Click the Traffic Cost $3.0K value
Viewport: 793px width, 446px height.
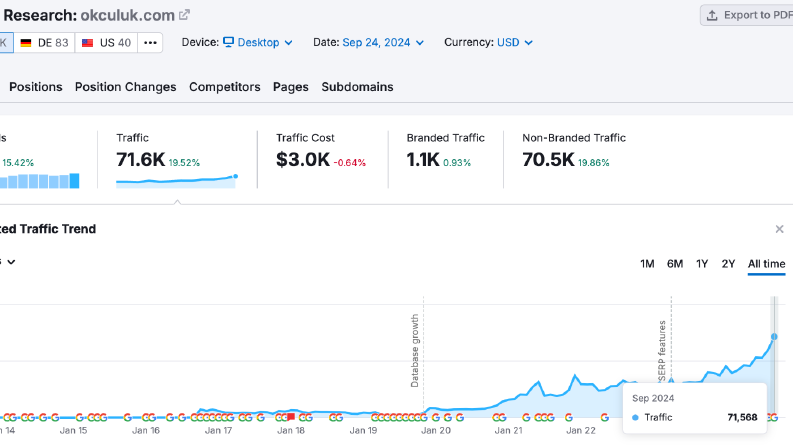pos(303,160)
